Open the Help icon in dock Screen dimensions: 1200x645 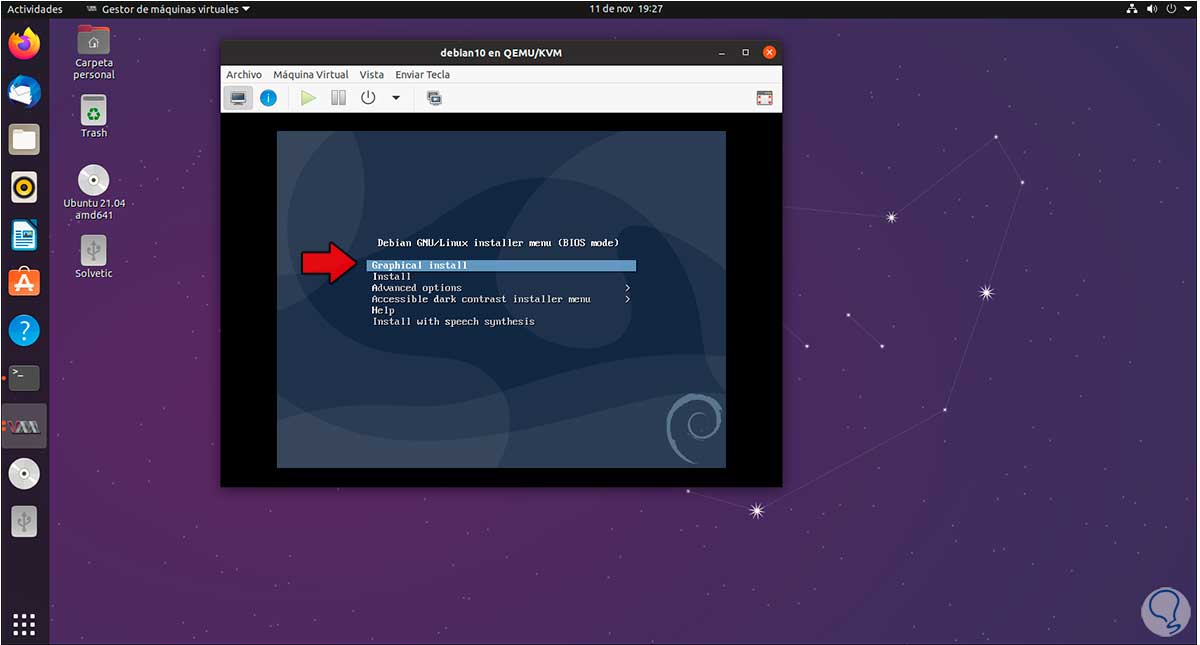click(24, 330)
